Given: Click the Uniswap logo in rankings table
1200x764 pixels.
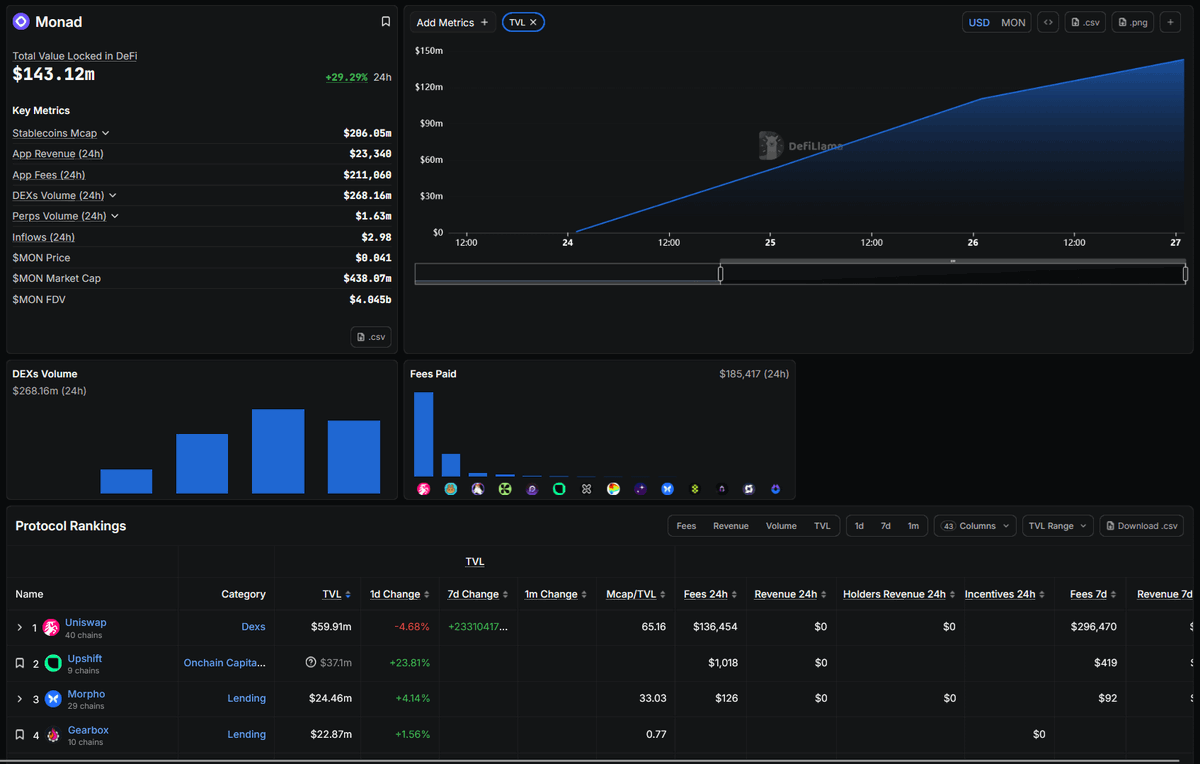Looking at the screenshot, I should [x=51, y=627].
